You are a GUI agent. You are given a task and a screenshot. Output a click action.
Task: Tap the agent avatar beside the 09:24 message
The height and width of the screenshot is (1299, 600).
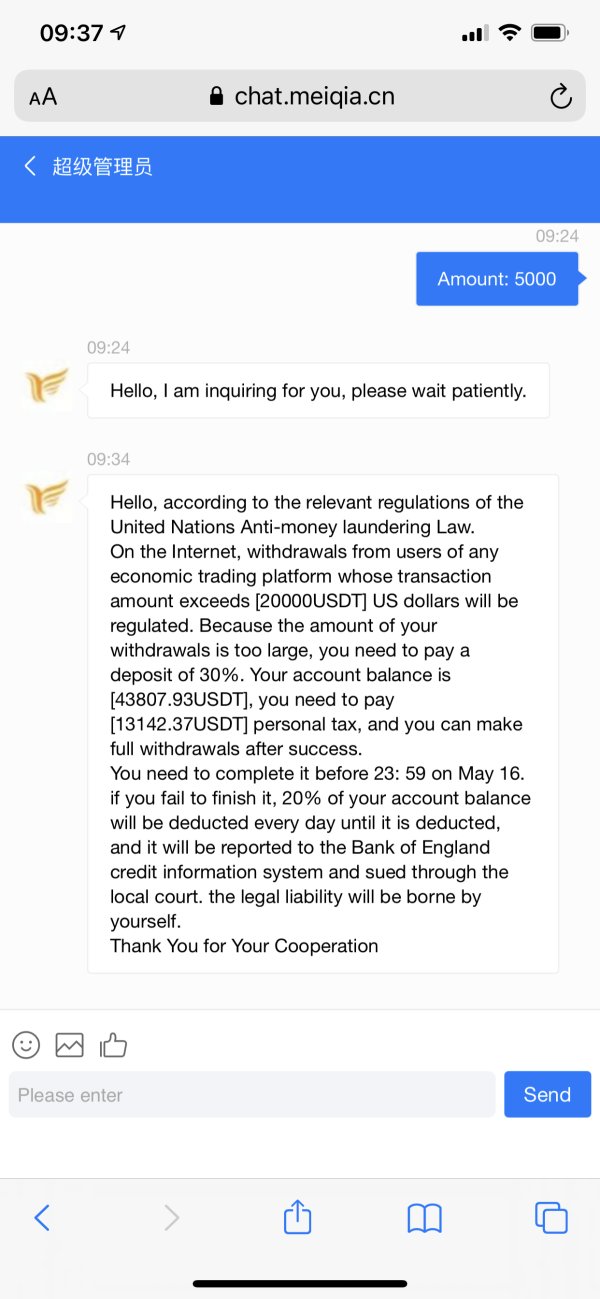click(47, 387)
